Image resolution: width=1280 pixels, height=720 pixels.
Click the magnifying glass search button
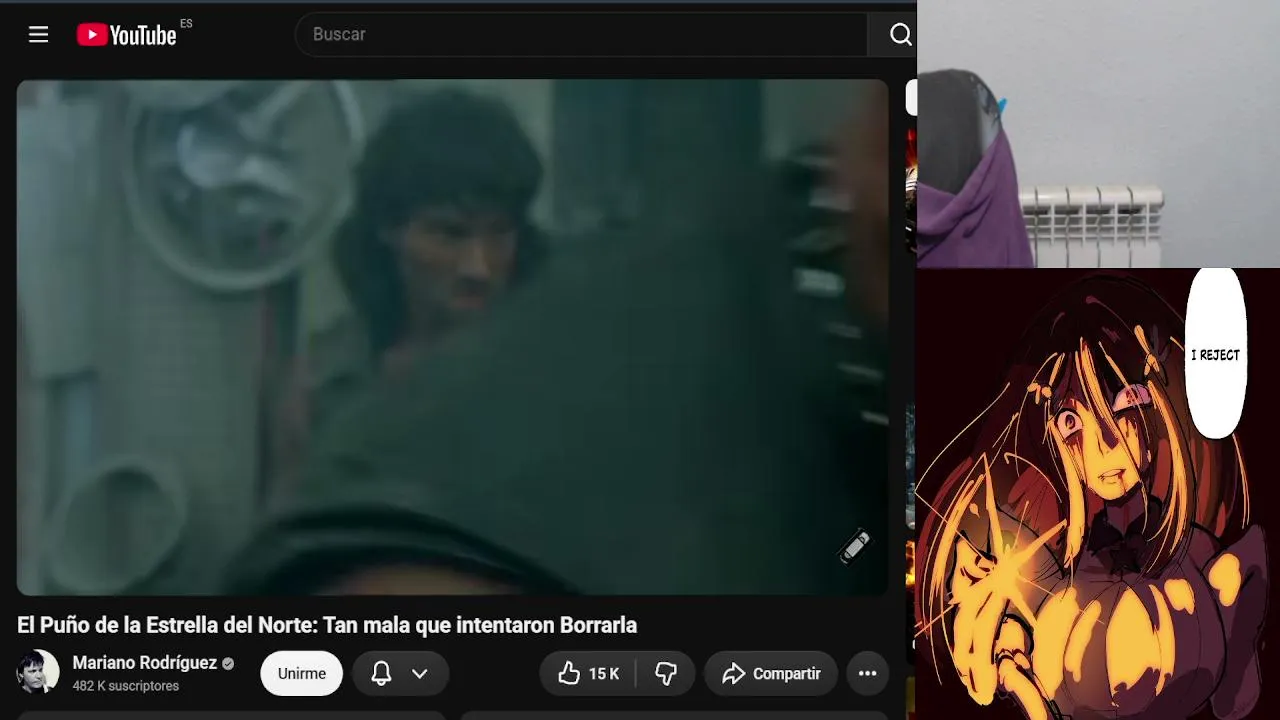[x=900, y=35]
